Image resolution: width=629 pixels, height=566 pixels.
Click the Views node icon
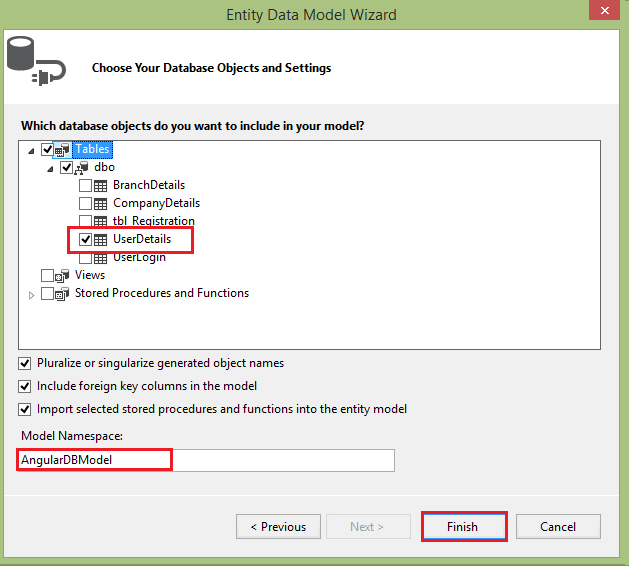(x=64, y=276)
